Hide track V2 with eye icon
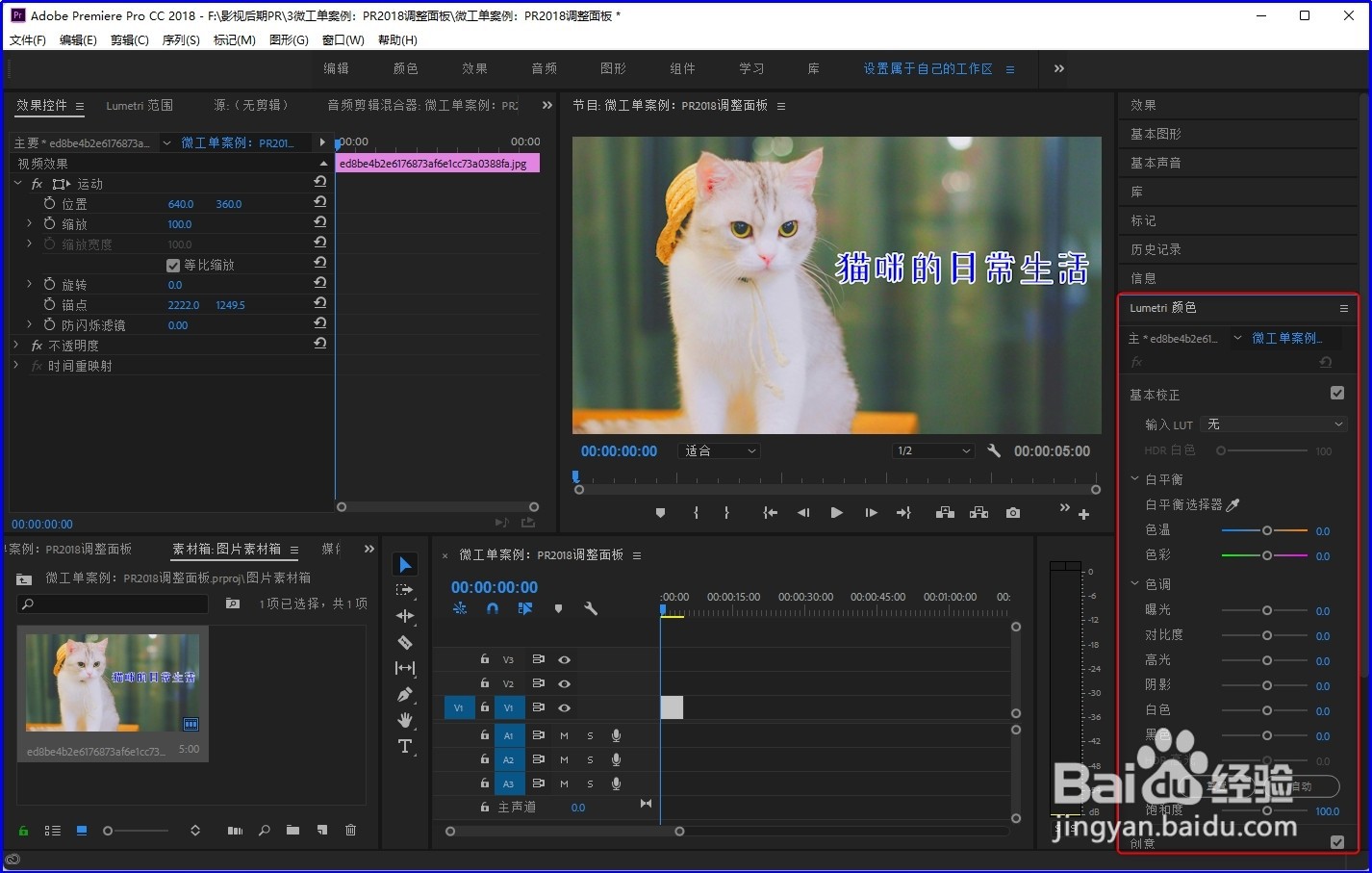 pyautogui.click(x=565, y=683)
